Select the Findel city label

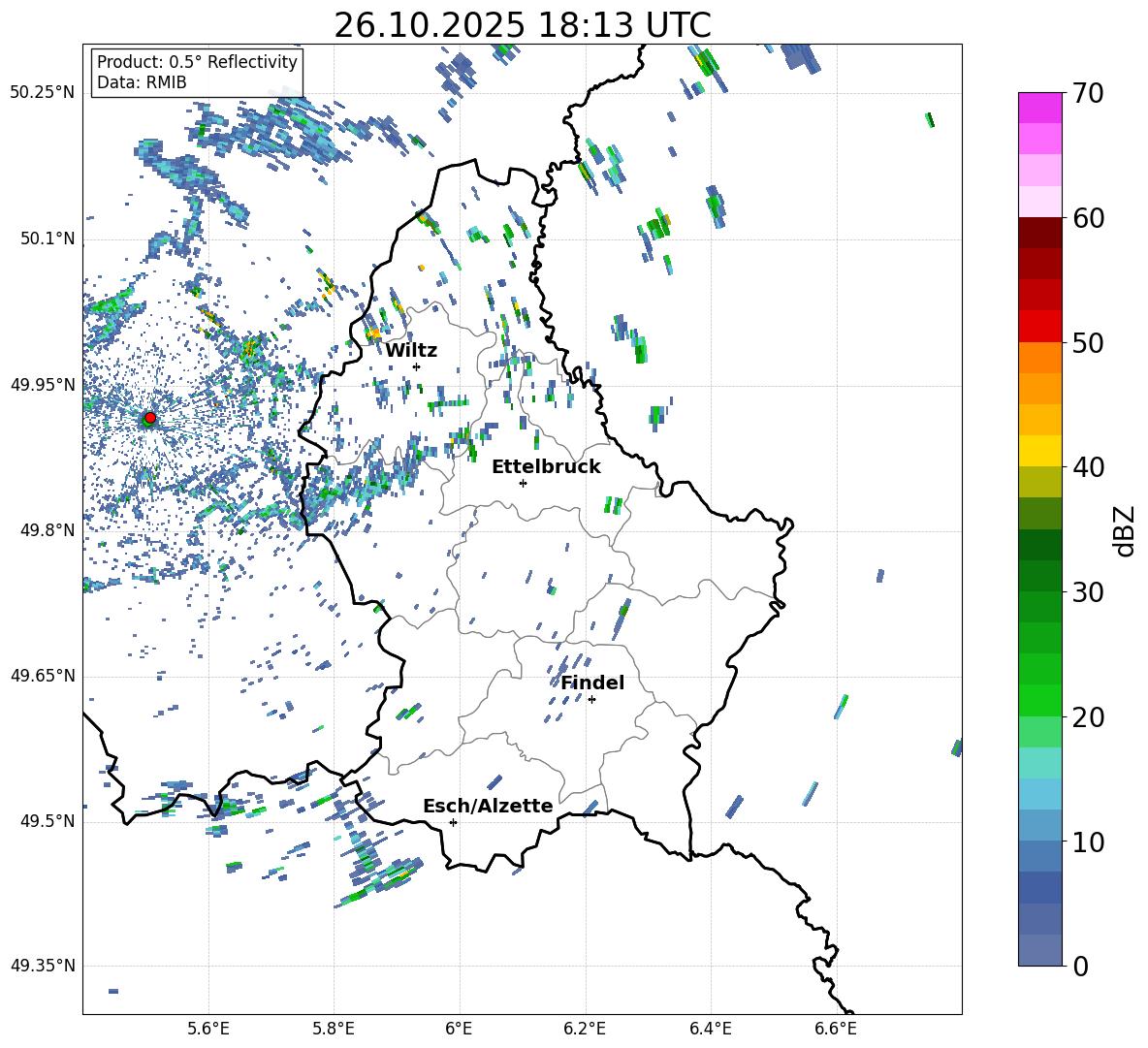592,683
